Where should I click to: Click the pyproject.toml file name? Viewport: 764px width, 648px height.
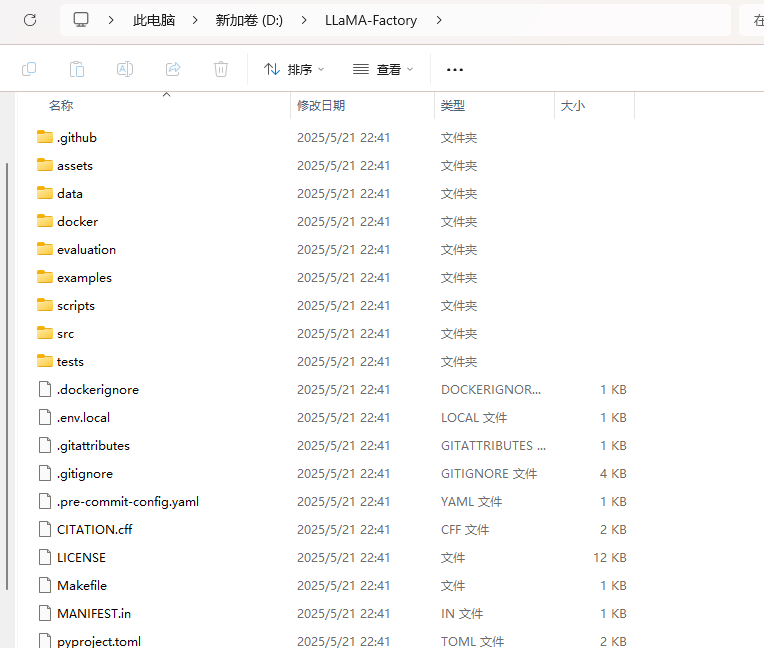click(99, 641)
